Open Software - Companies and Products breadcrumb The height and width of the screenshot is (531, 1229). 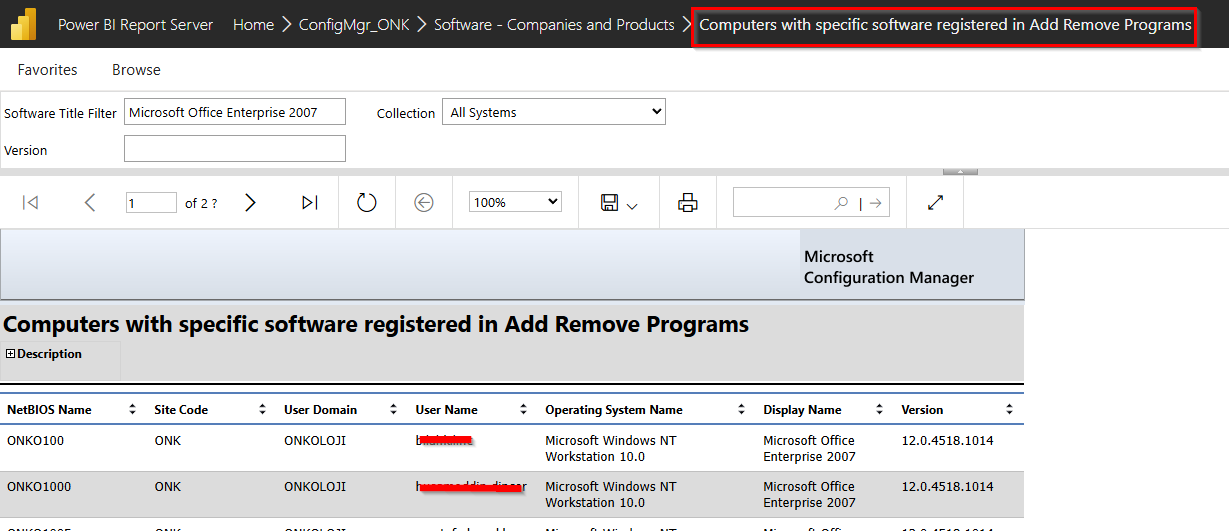554,25
